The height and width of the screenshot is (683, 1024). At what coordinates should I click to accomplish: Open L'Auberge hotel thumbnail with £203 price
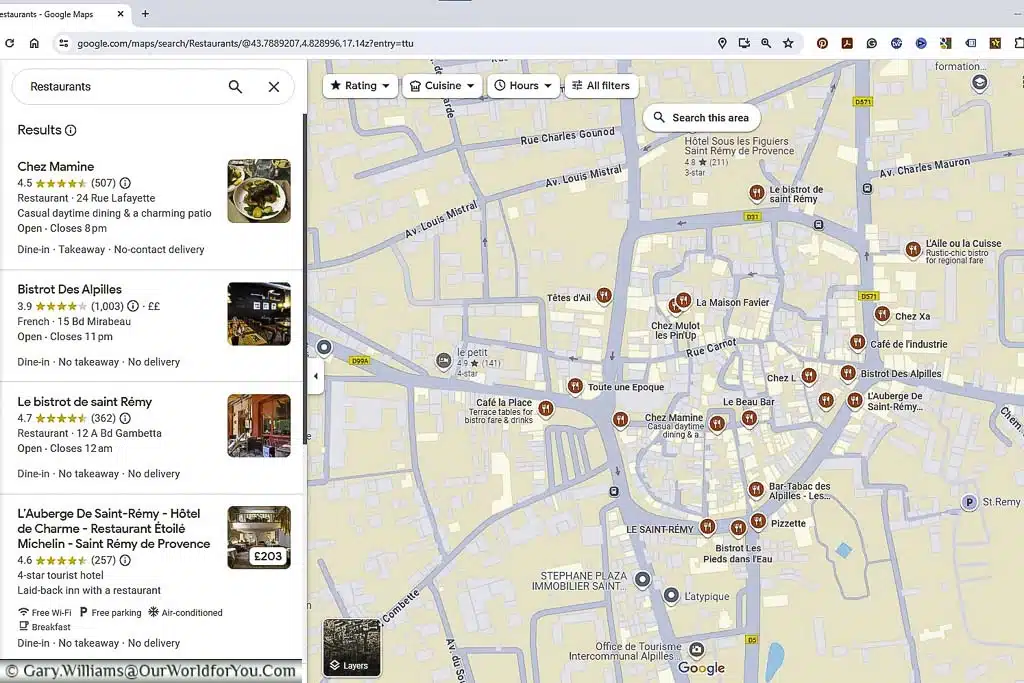(x=259, y=537)
